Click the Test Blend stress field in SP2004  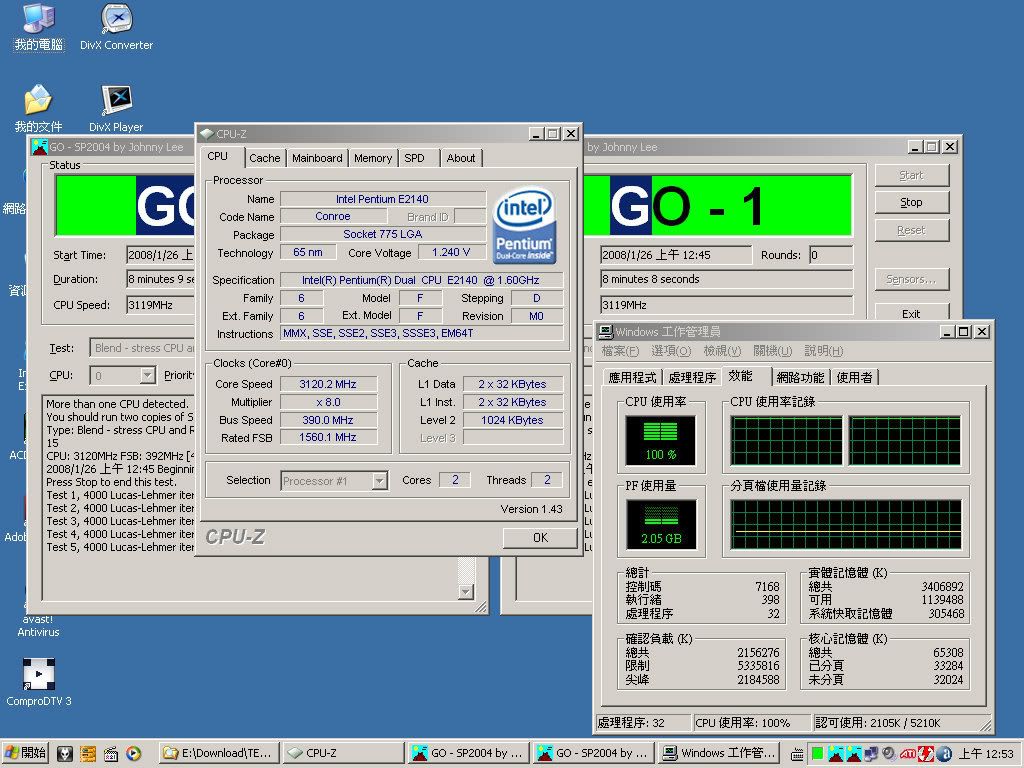point(143,348)
